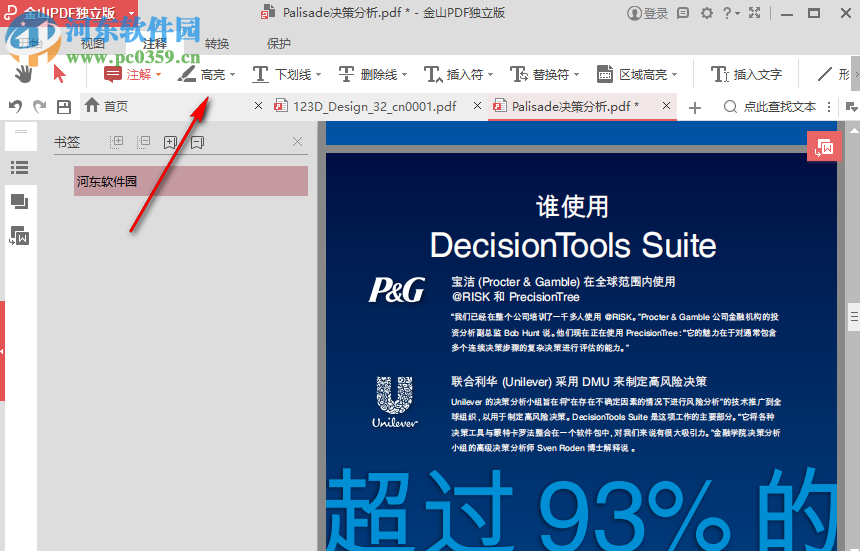
Task: Expand the 替换符 dropdown arrow
Action: click(x=576, y=75)
